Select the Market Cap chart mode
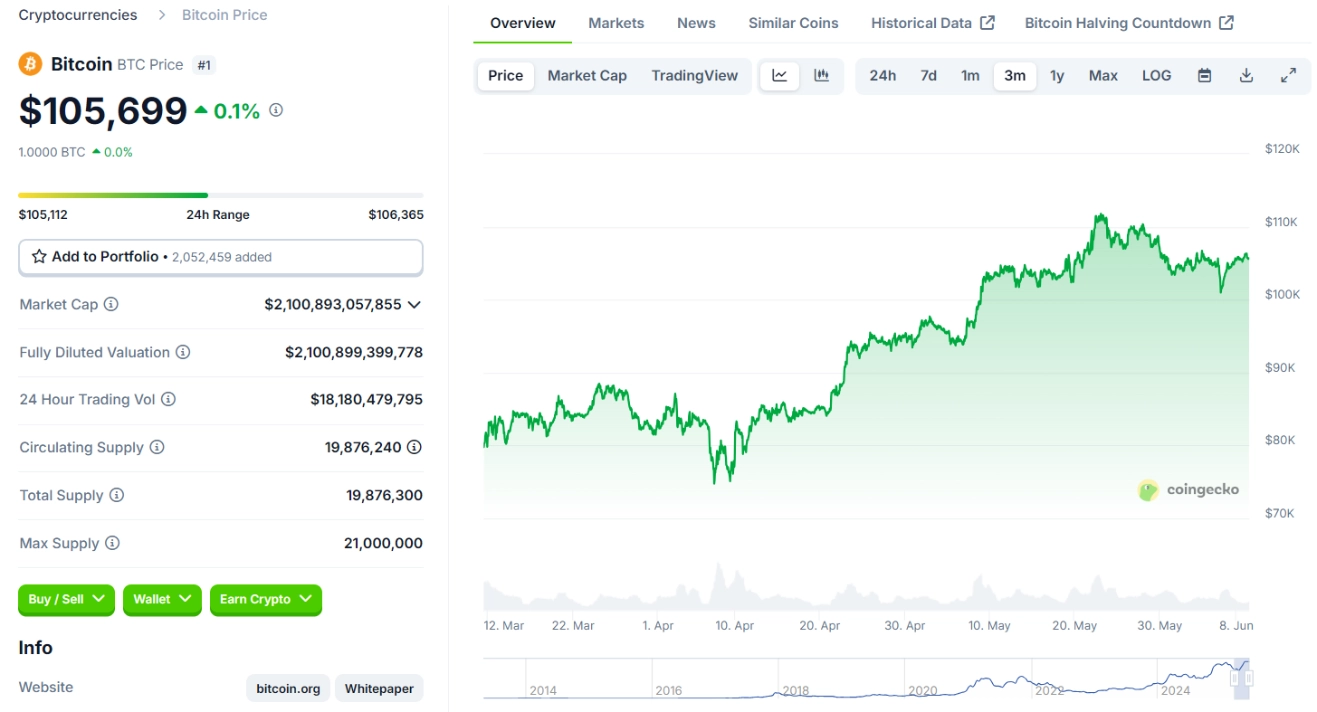Viewport: 1317px width, 712px height. (x=587, y=76)
